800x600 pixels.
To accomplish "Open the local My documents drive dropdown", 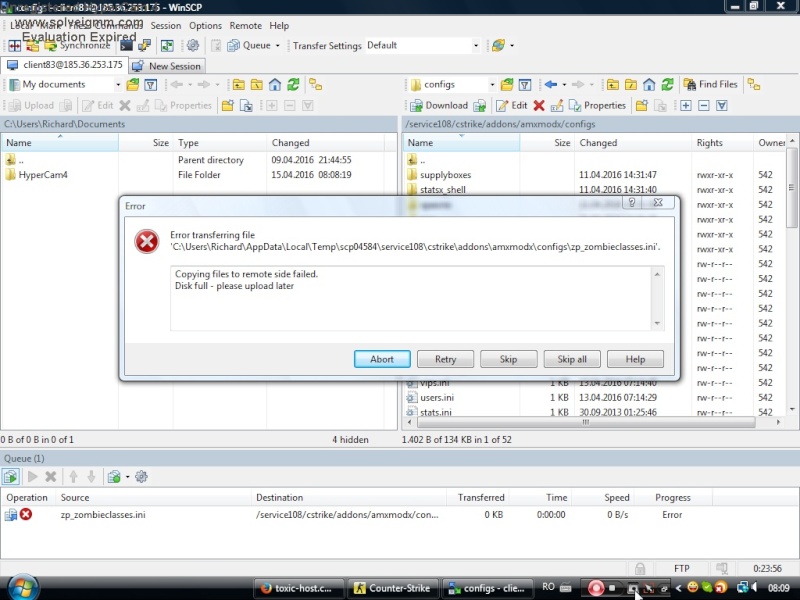I will [118, 85].
